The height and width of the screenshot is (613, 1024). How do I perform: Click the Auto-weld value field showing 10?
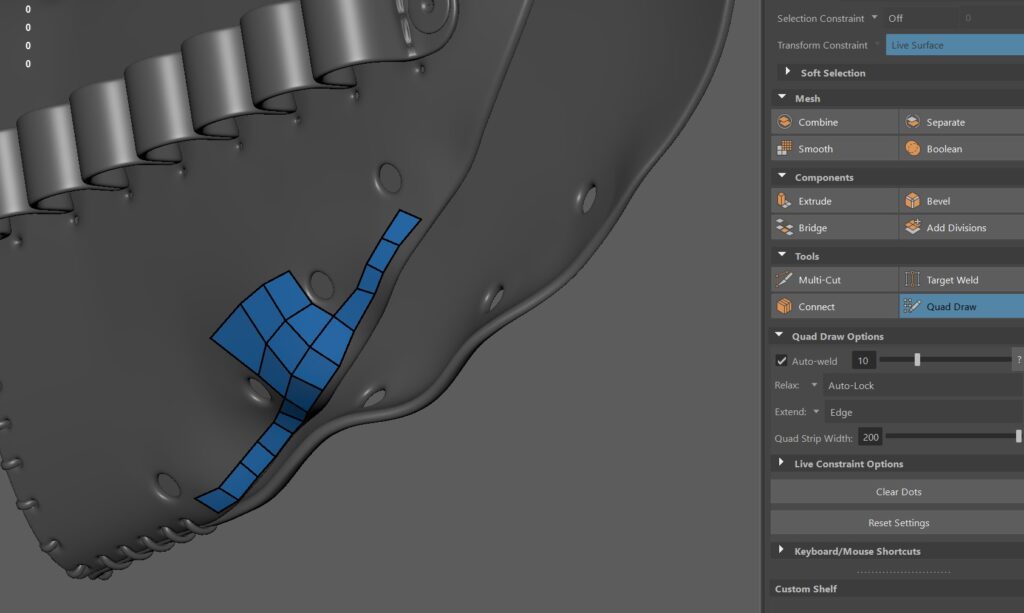(x=863, y=360)
